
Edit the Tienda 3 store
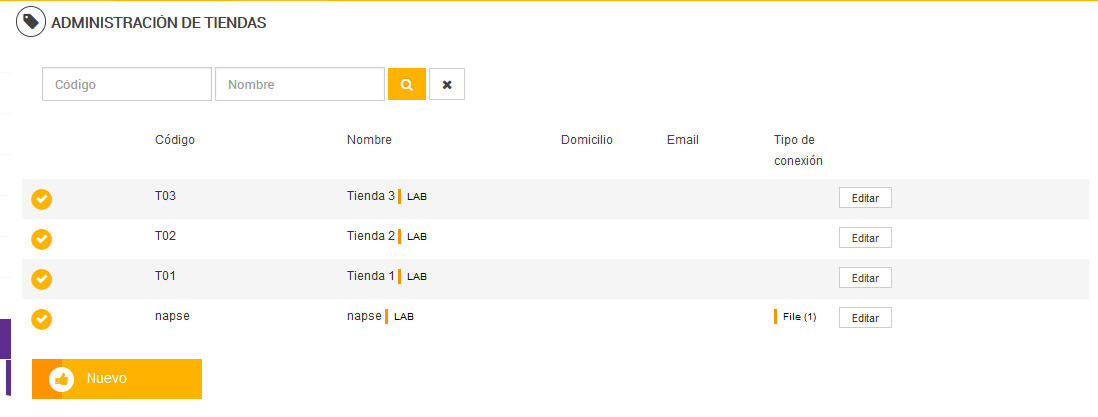pos(865,198)
